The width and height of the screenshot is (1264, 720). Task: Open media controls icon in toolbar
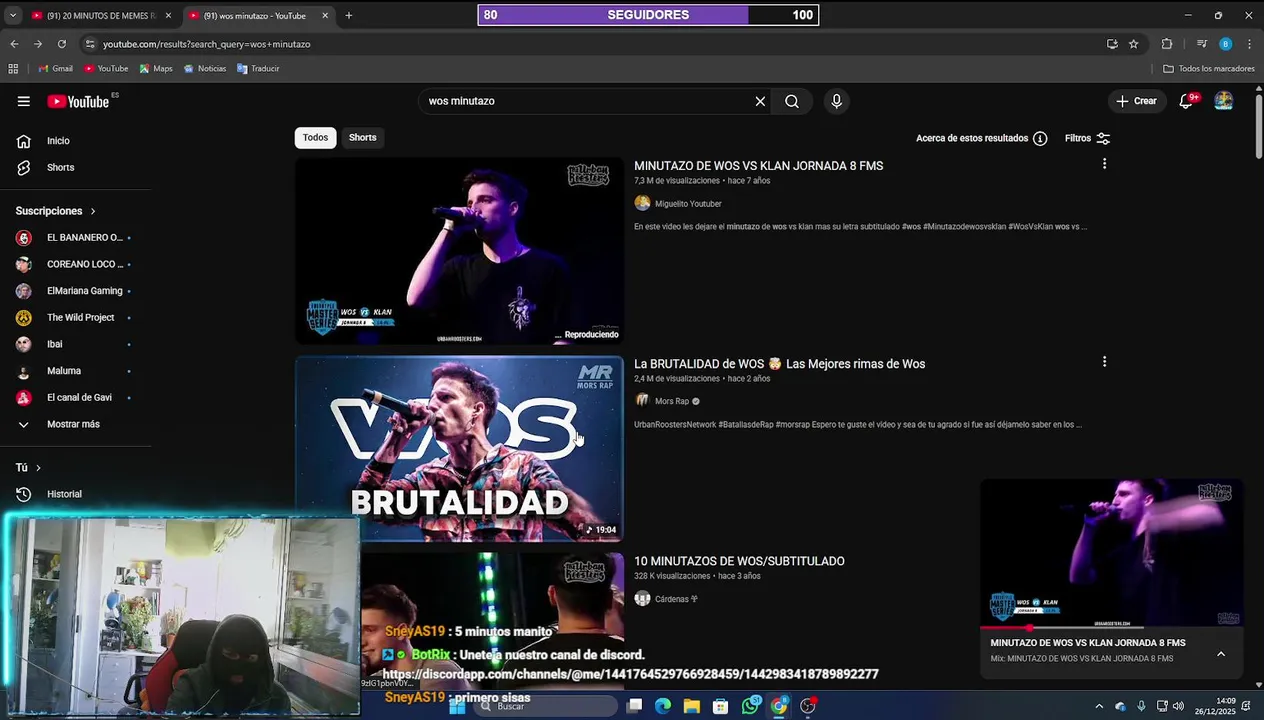click(x=1202, y=44)
